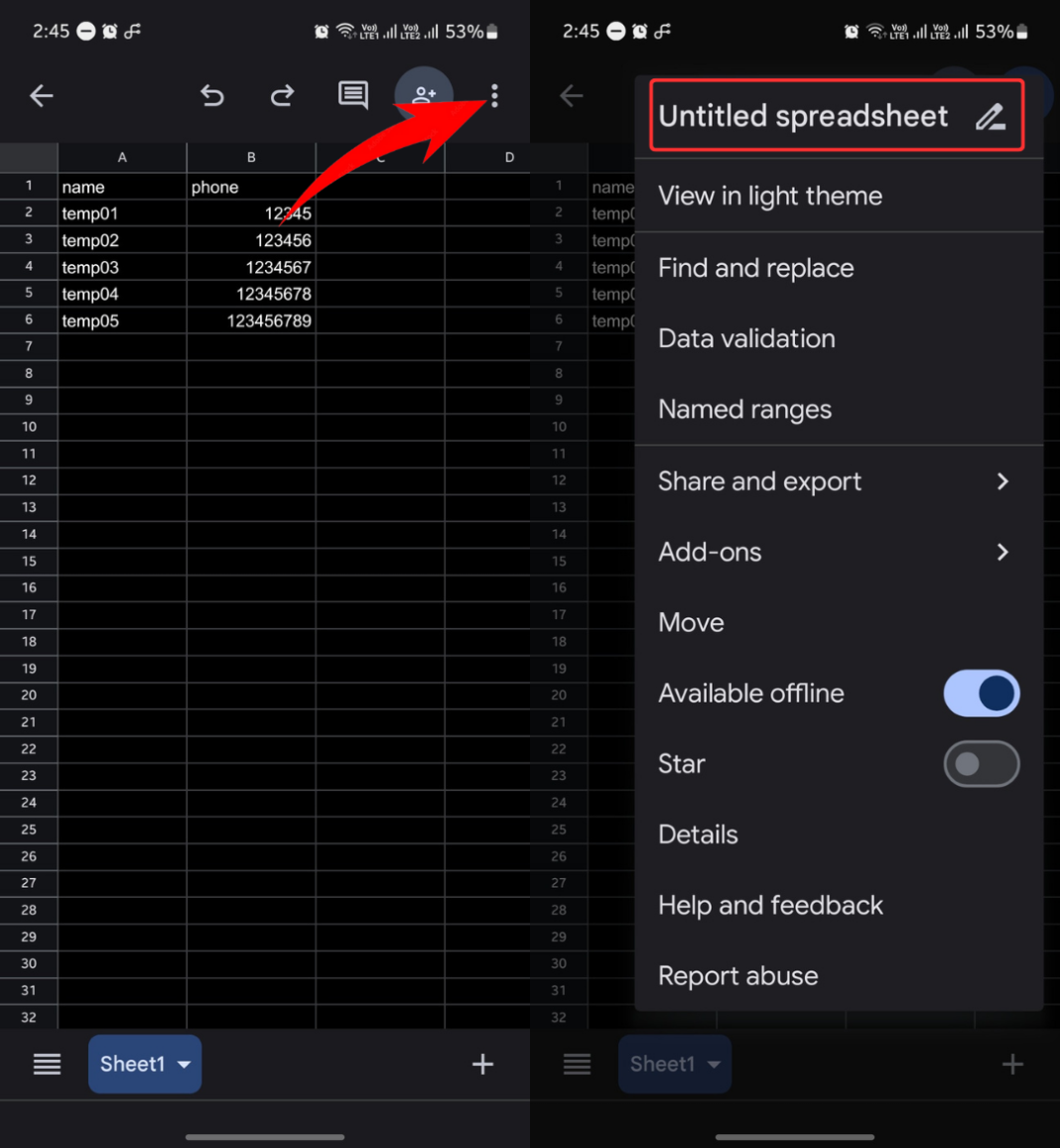Tap Report abuse
The width and height of the screenshot is (1060, 1148).
[x=737, y=976]
